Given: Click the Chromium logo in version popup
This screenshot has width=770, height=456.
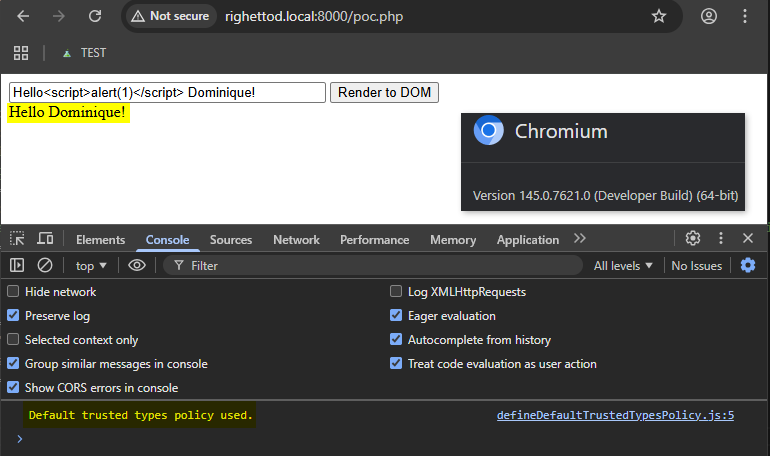Looking at the screenshot, I should (x=489, y=131).
